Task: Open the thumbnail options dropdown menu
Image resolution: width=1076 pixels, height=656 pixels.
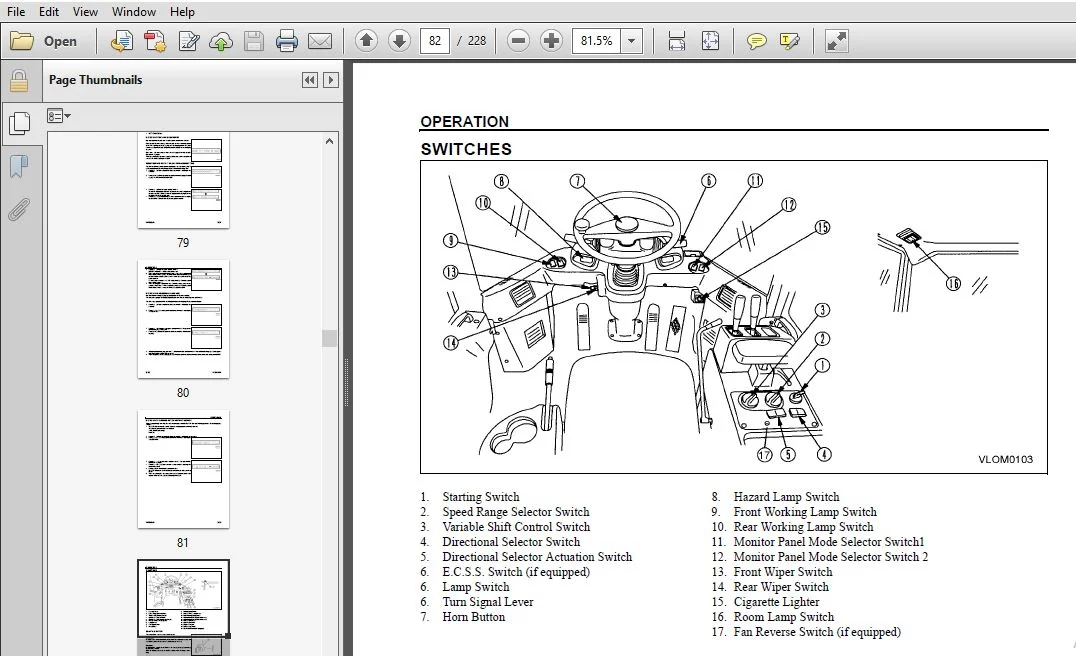Action: tap(58, 116)
